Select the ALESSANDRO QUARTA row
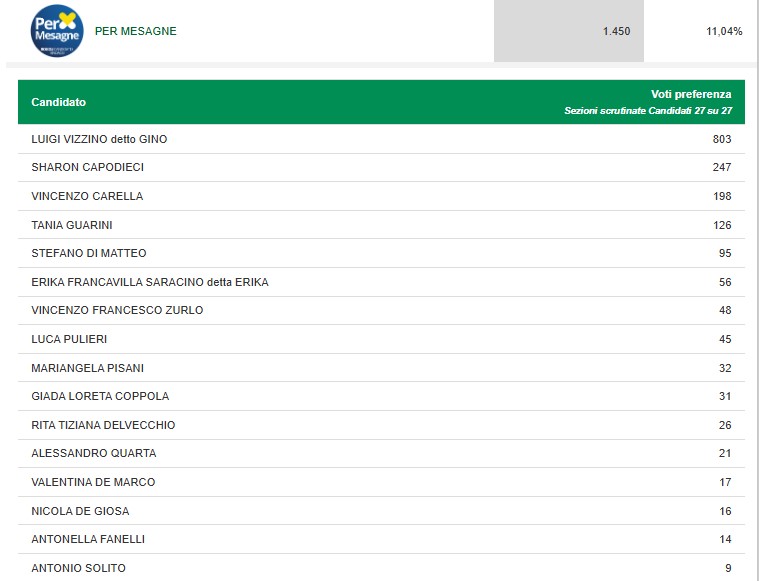Viewport: 759px width, 581px height. pos(381,454)
